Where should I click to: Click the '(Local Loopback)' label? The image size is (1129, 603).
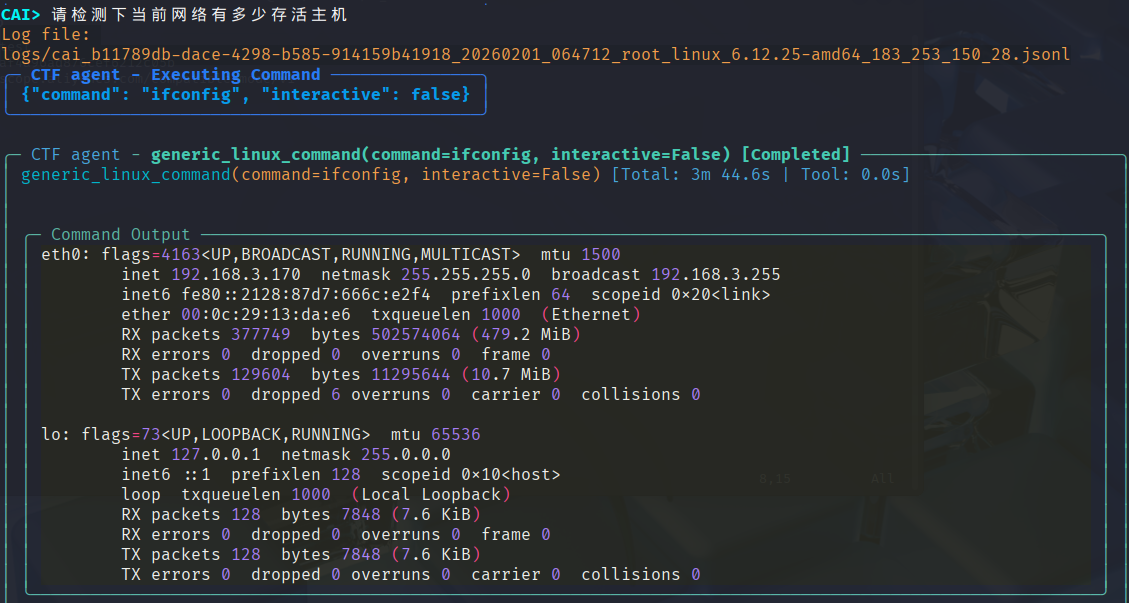(431, 495)
